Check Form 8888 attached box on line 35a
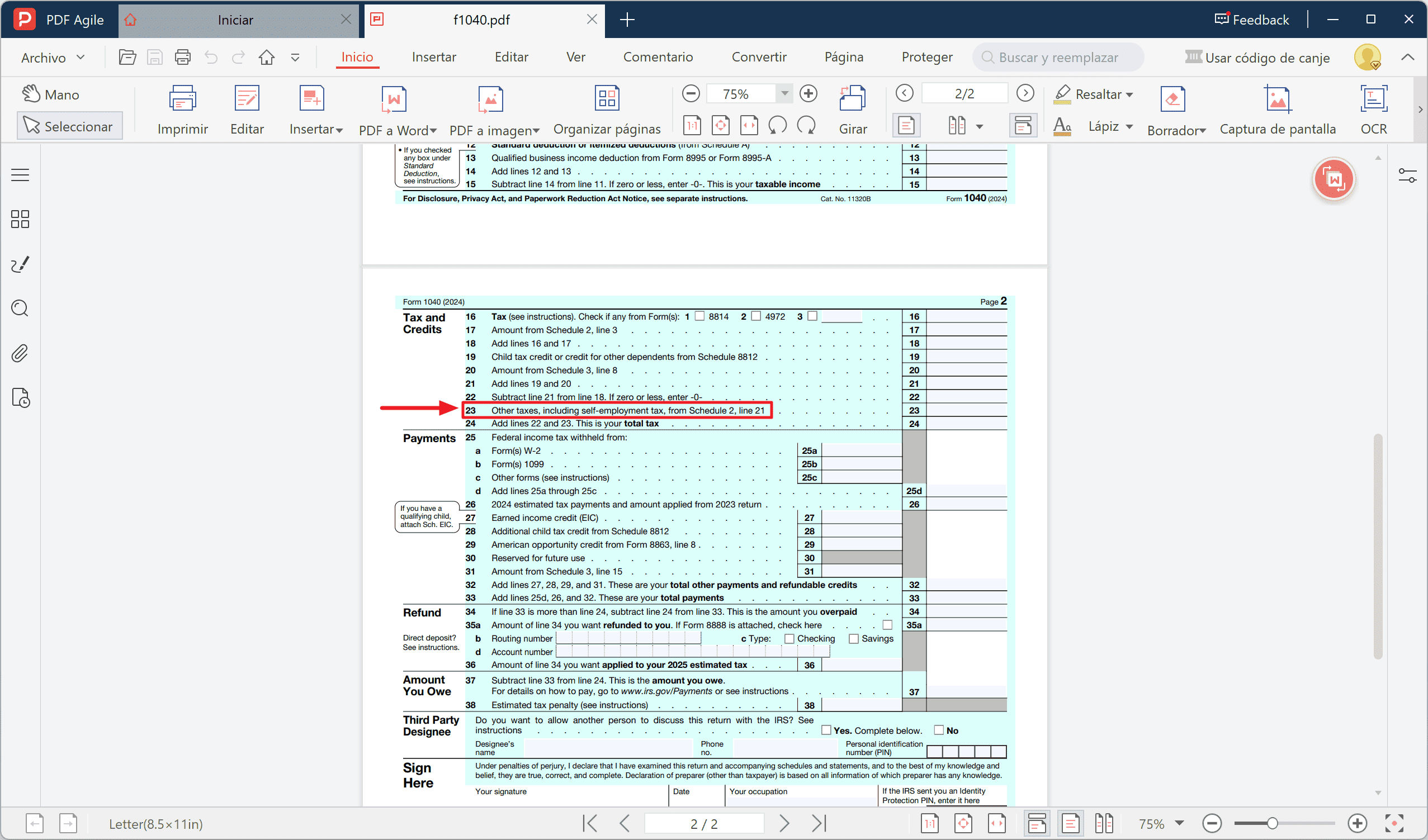 pos(887,625)
